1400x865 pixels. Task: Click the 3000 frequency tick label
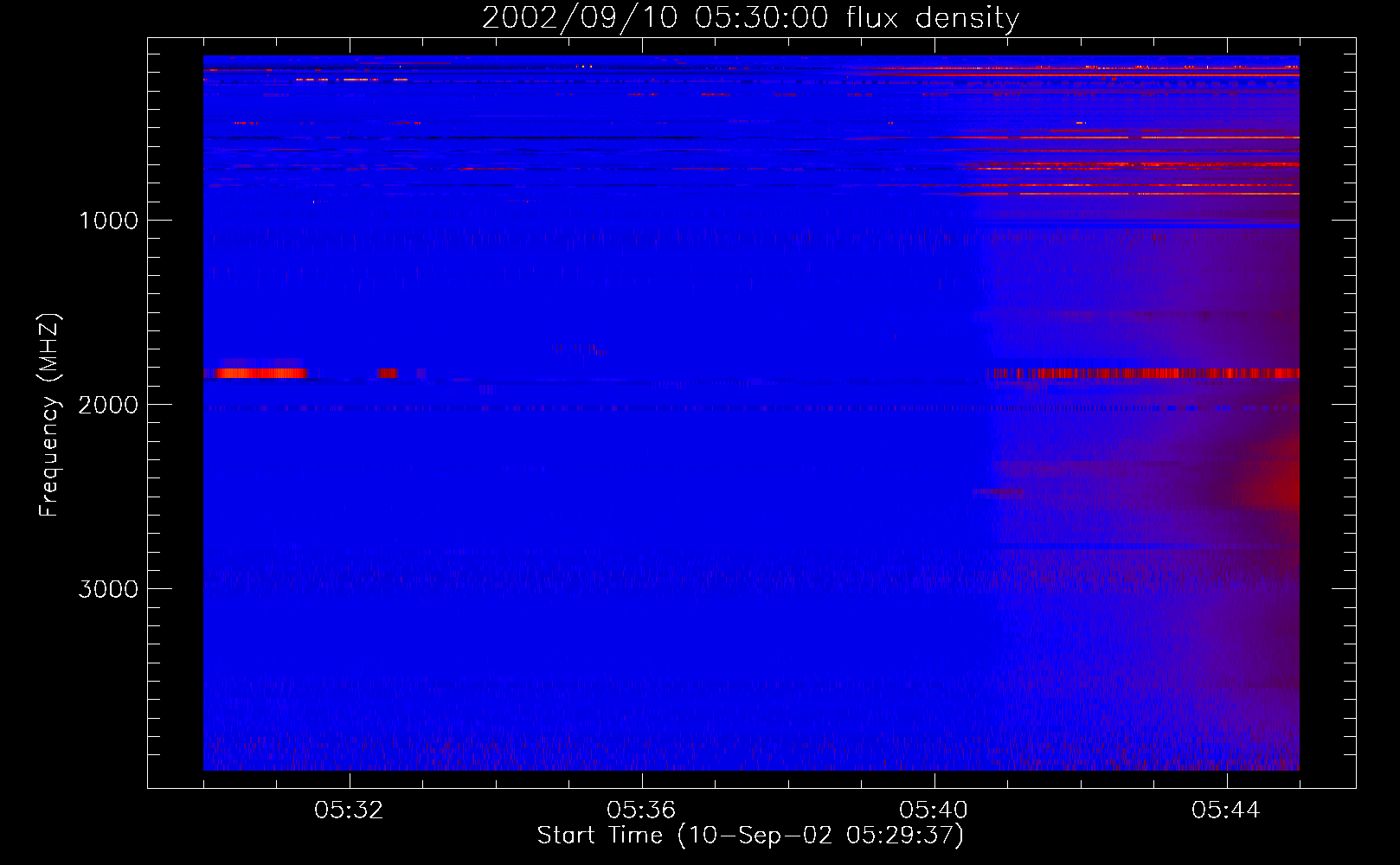(x=108, y=589)
